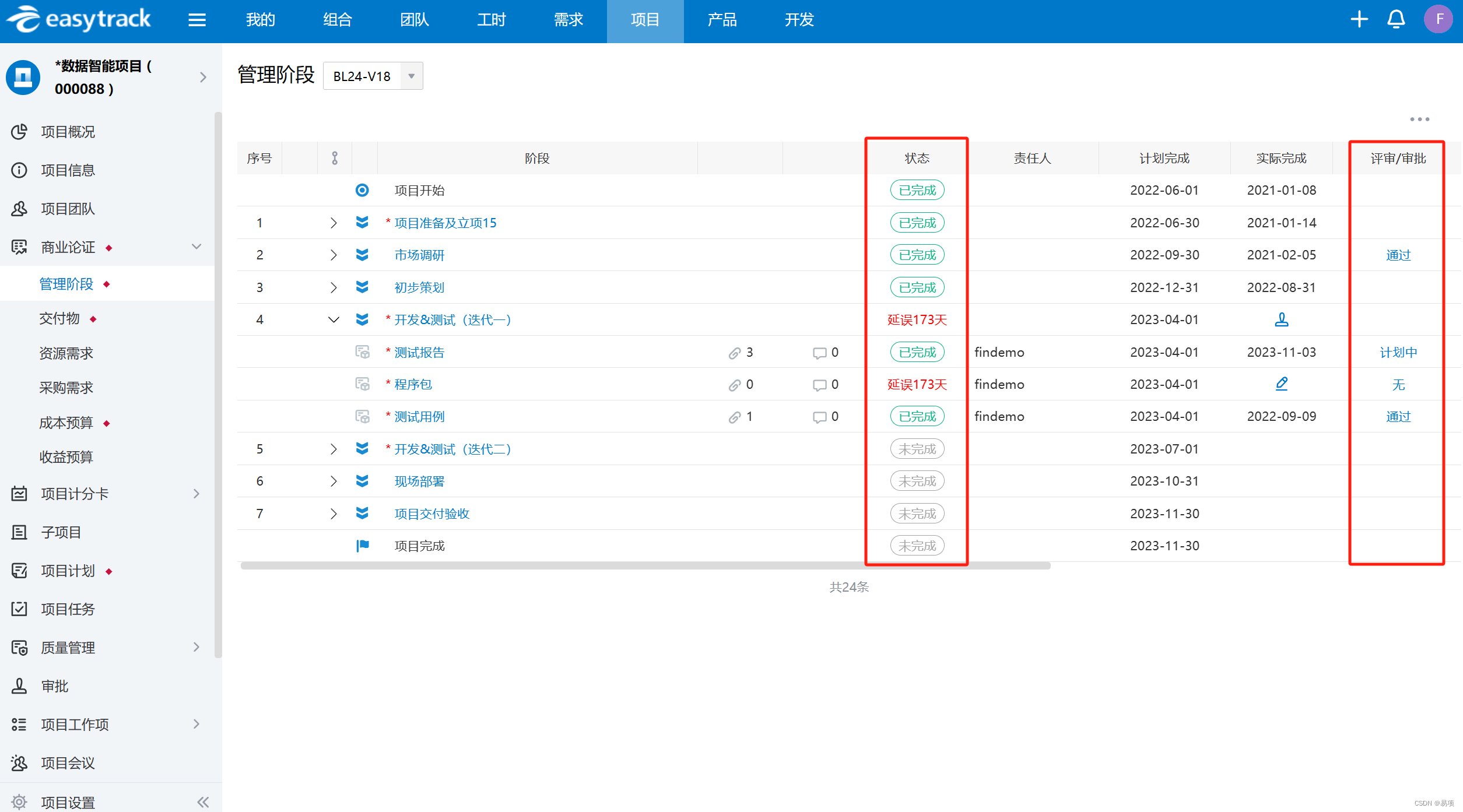The image size is (1463, 812).
Task: Open the three-dot more options menu
Action: [x=1420, y=119]
